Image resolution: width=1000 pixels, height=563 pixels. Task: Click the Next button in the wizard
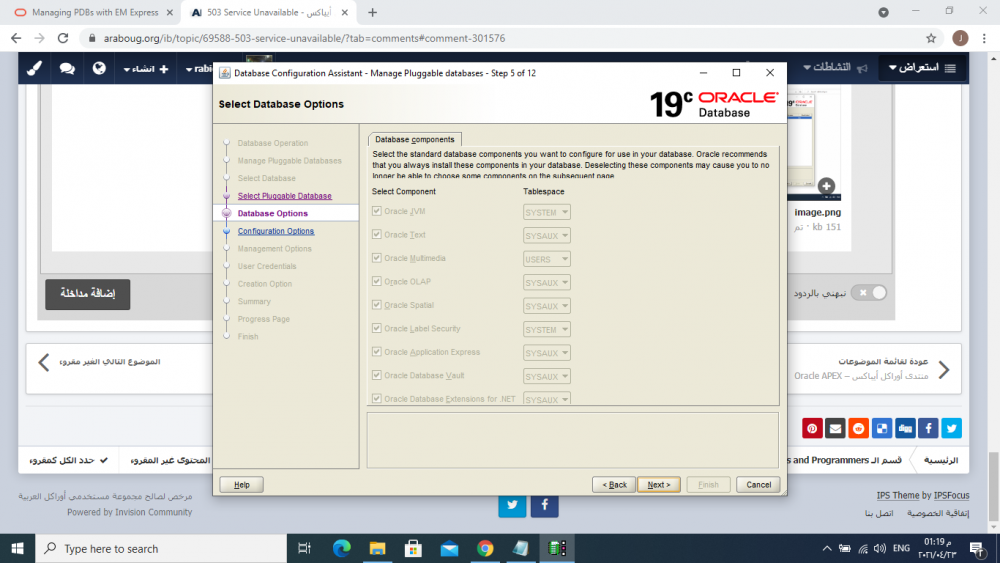pos(658,484)
